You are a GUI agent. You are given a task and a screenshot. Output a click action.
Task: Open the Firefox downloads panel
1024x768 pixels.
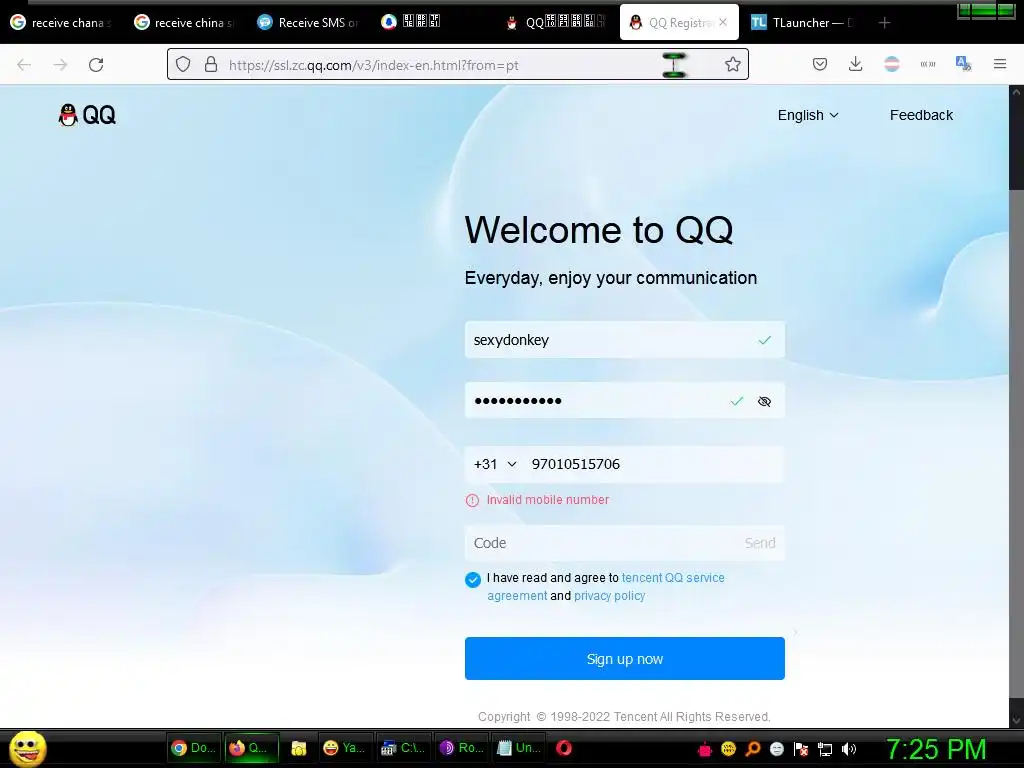(856, 64)
